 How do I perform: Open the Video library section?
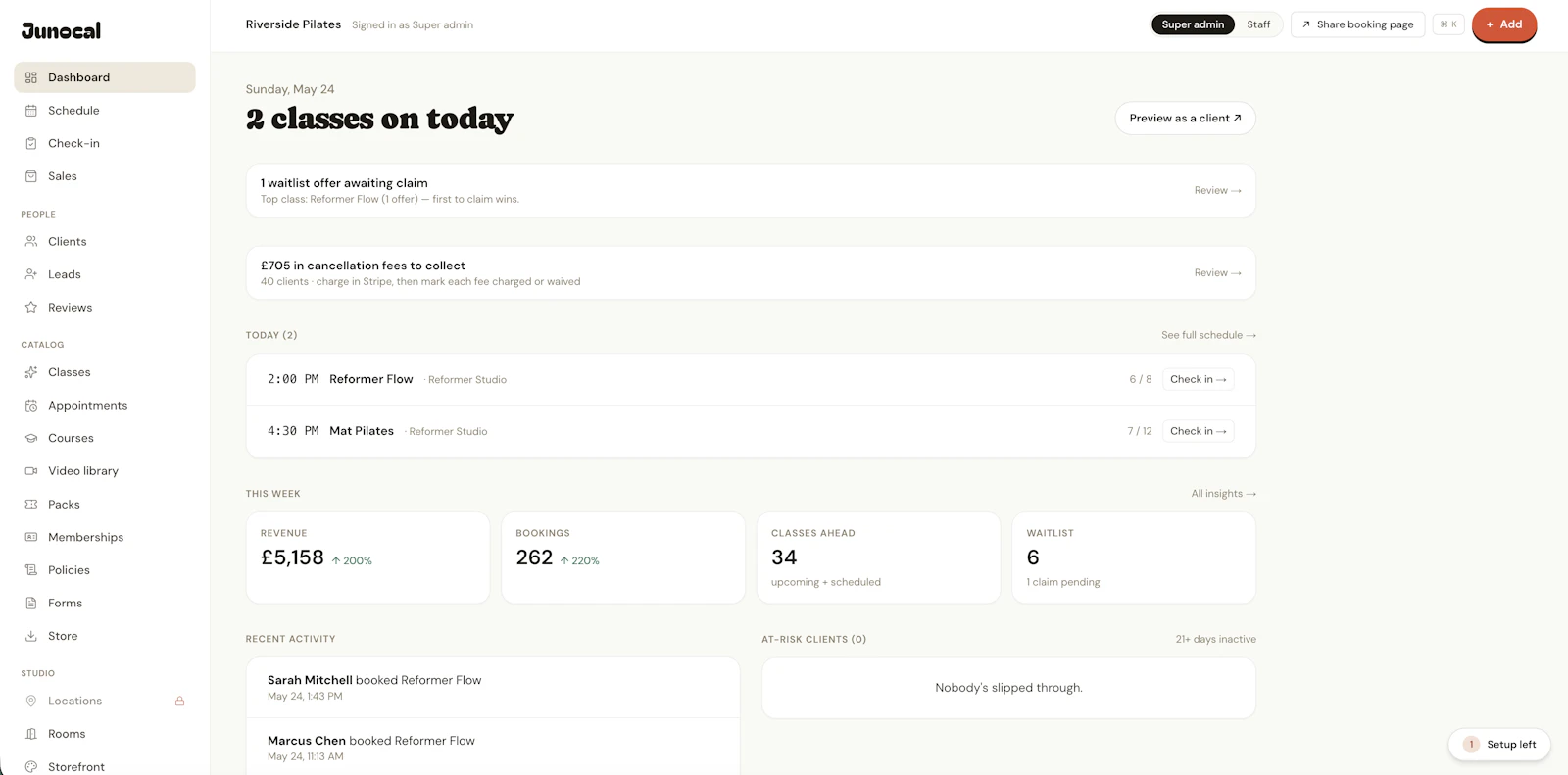[105, 471]
